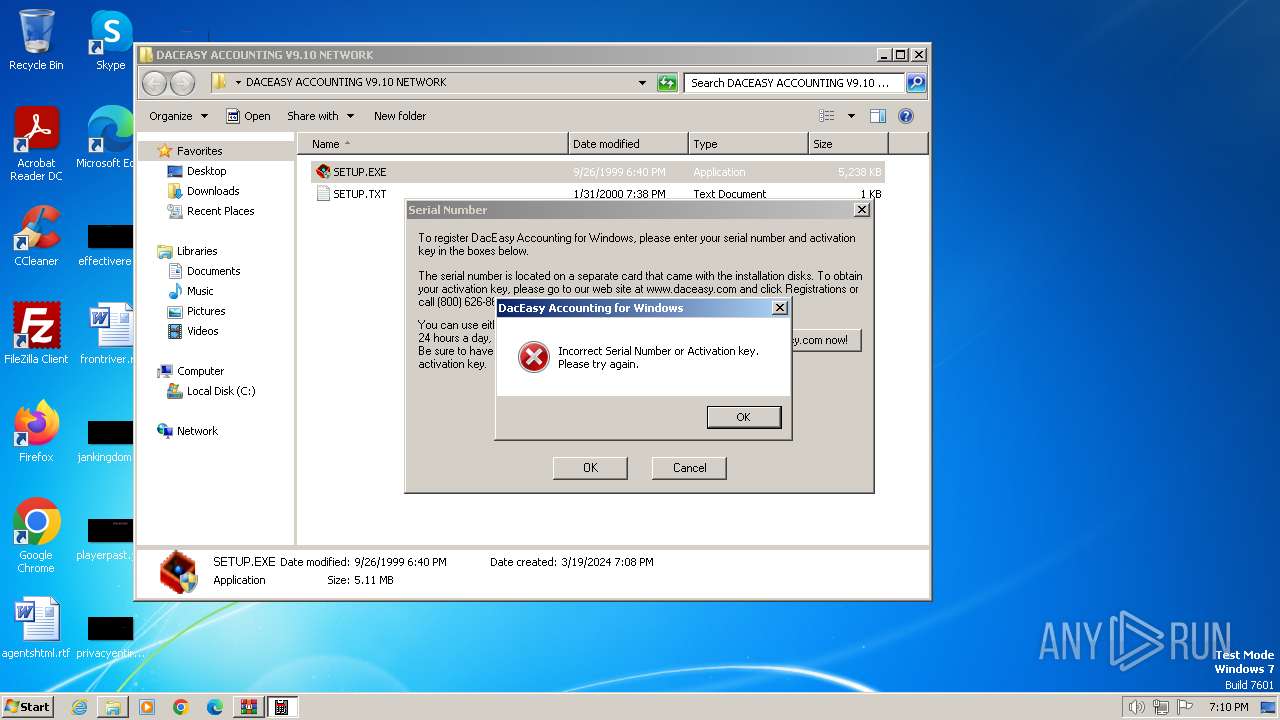
Task: Expand the address bar history dropdown
Action: point(642,83)
